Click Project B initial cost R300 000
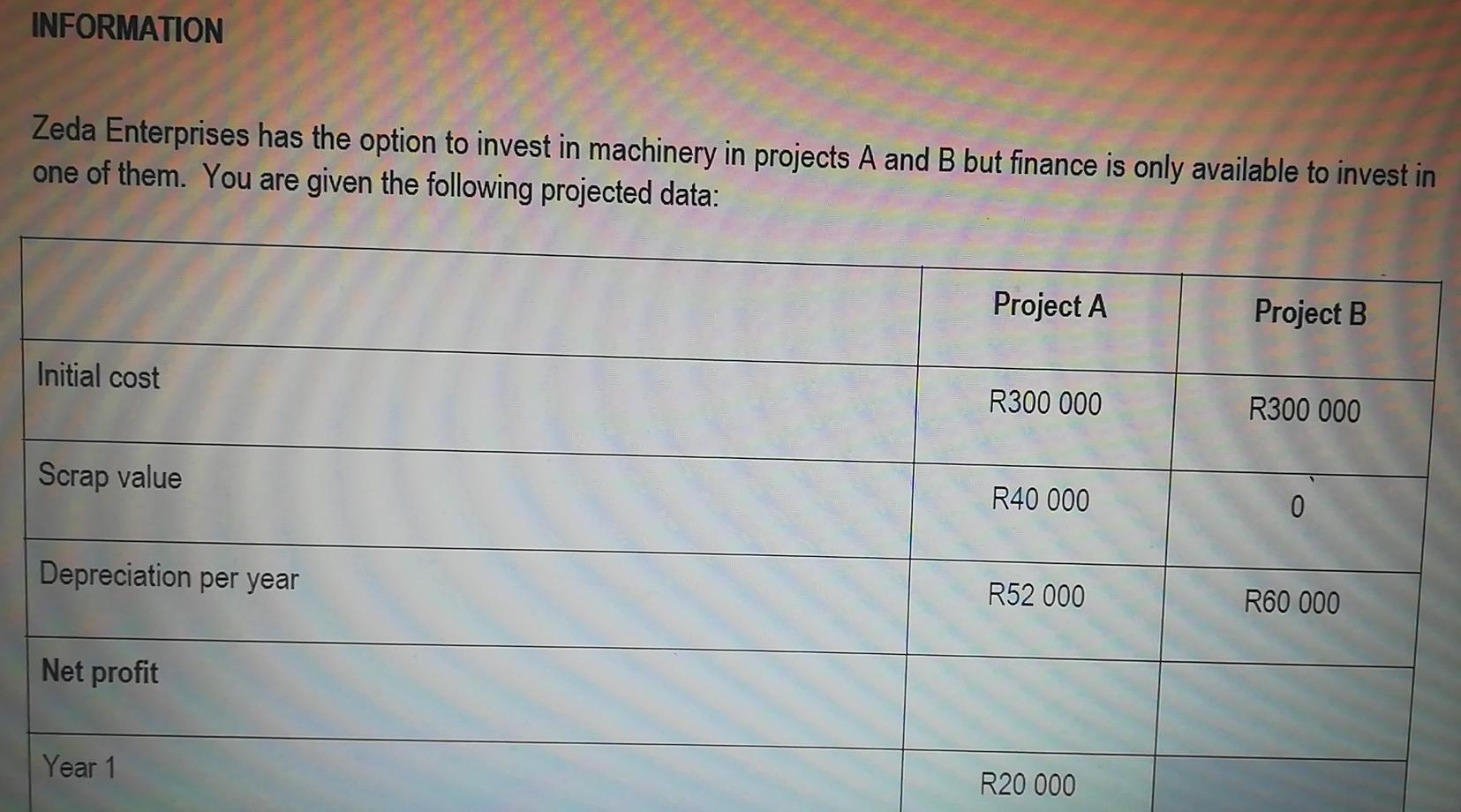The image size is (1461, 812). 1304,410
